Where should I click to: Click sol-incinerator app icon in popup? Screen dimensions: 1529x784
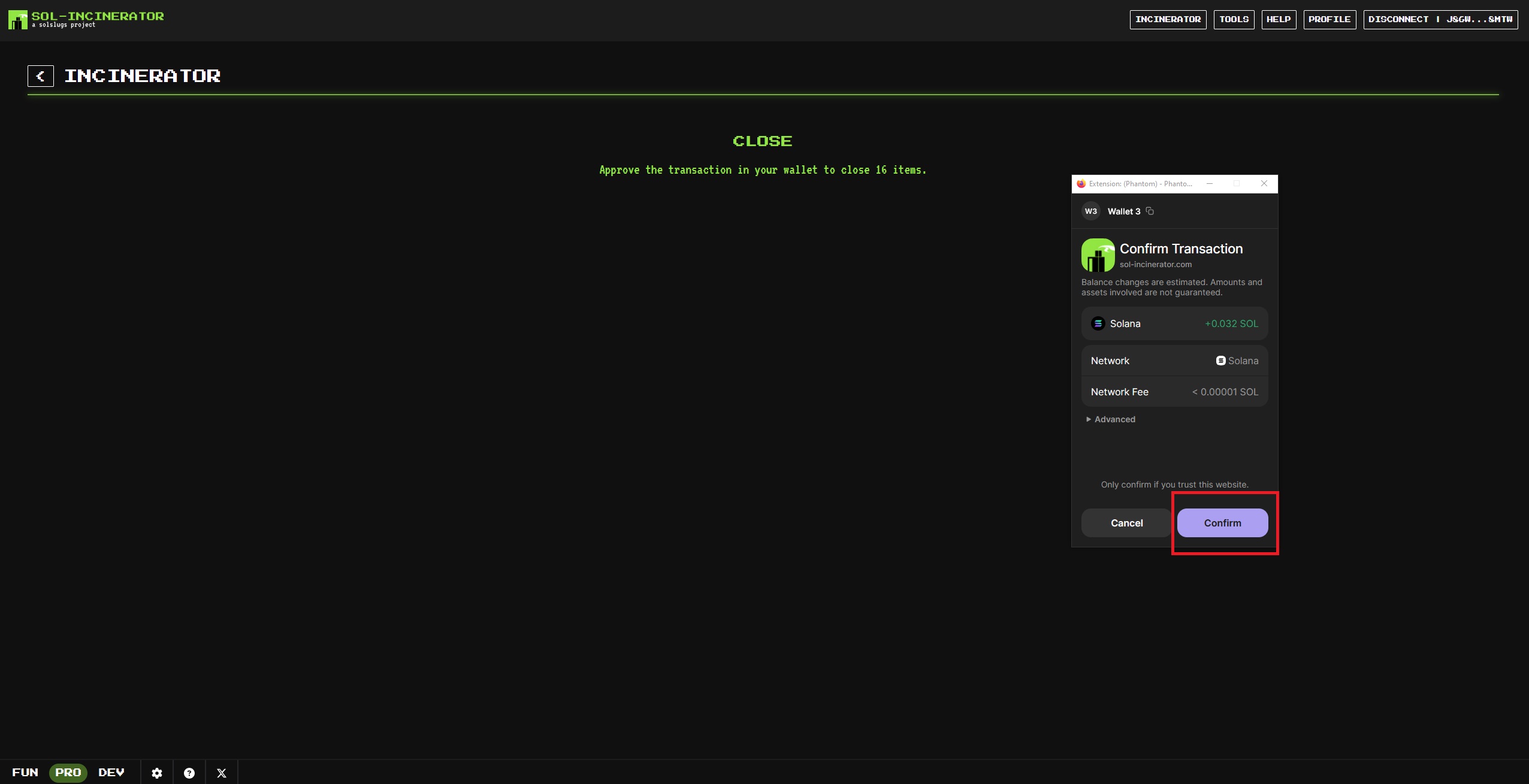[1098, 255]
